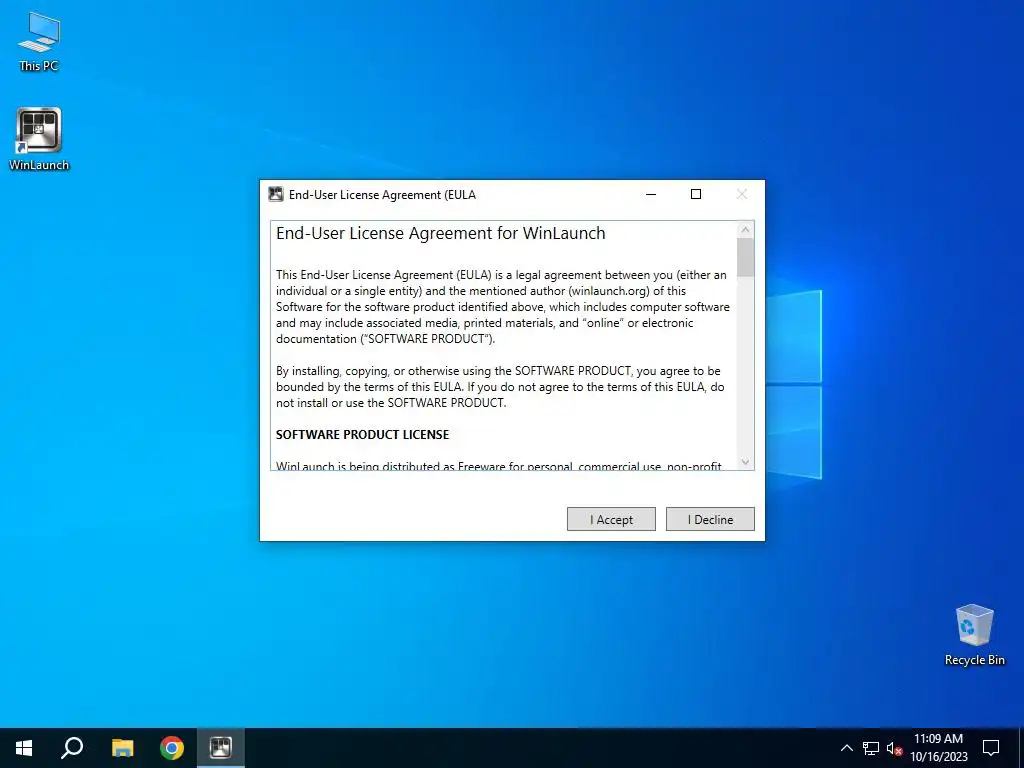Screen dimensions: 1024x768
Task: Click the SOFTWARE PRODUCT LICENSE heading
Action: coord(362,434)
